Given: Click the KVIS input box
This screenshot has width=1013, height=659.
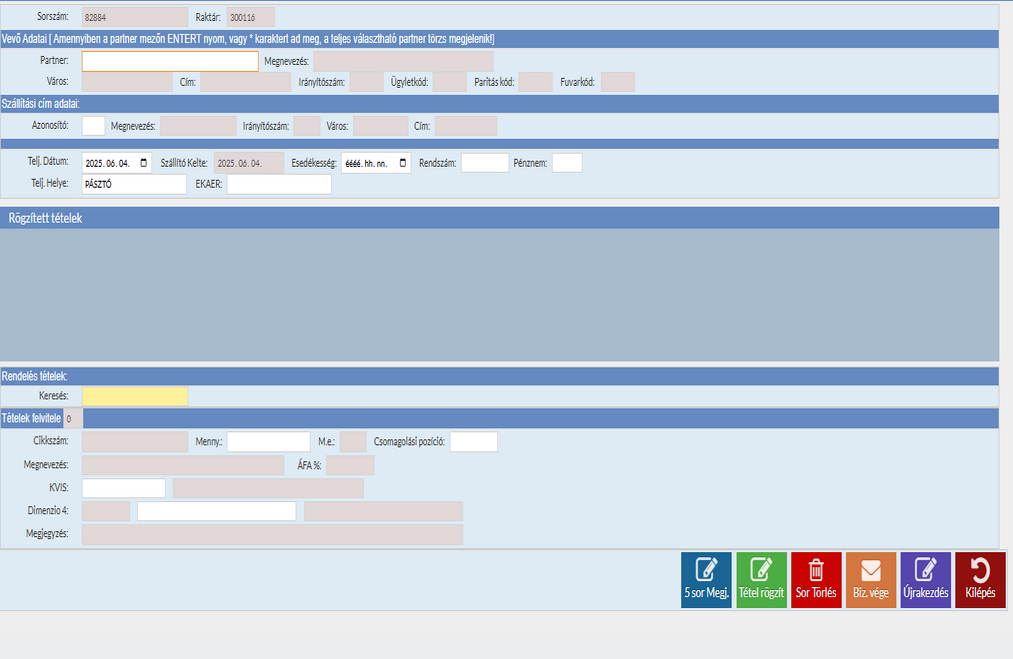Looking at the screenshot, I should tap(123, 488).
